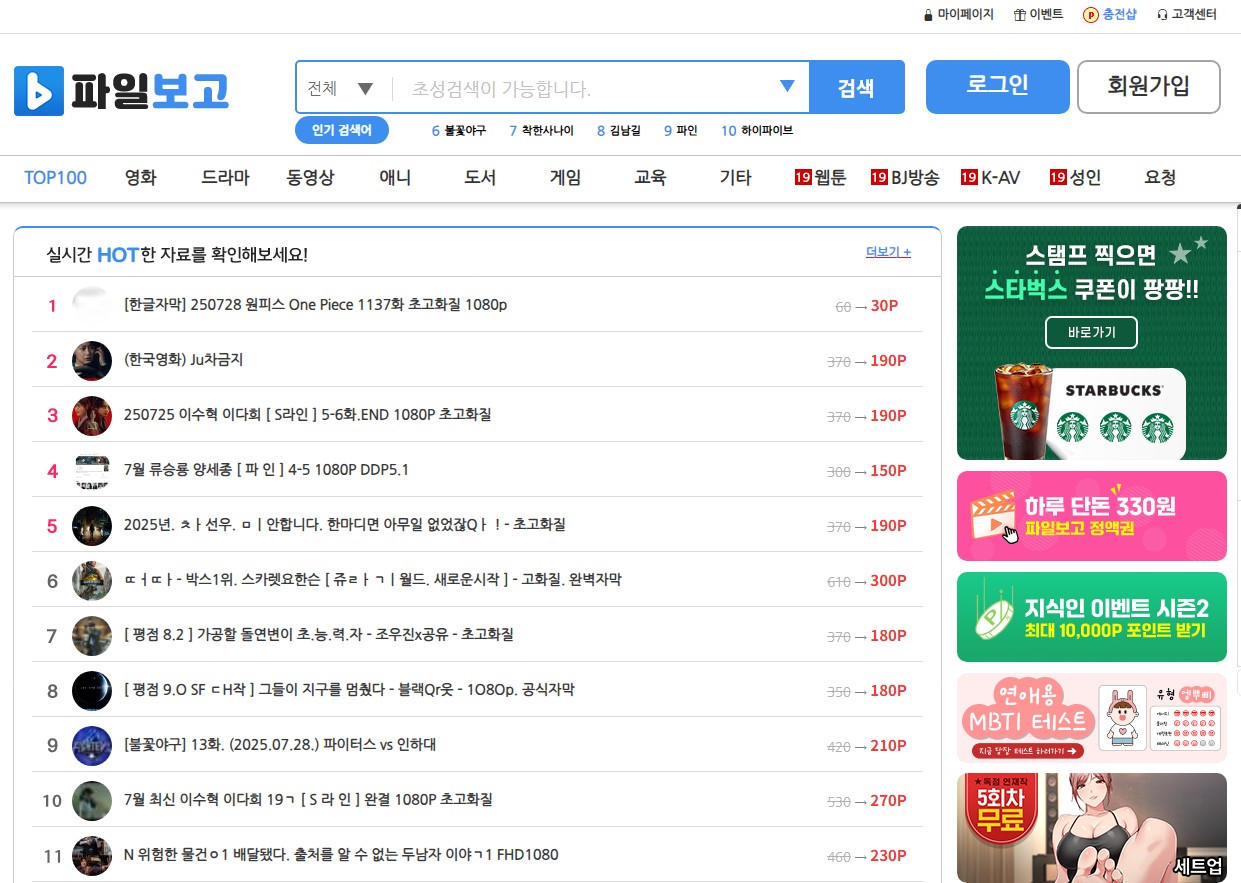Image resolution: width=1241 pixels, height=883 pixels.
Task: Click the 하루 단돈 330원 정액권 pink banner
Action: point(1091,516)
